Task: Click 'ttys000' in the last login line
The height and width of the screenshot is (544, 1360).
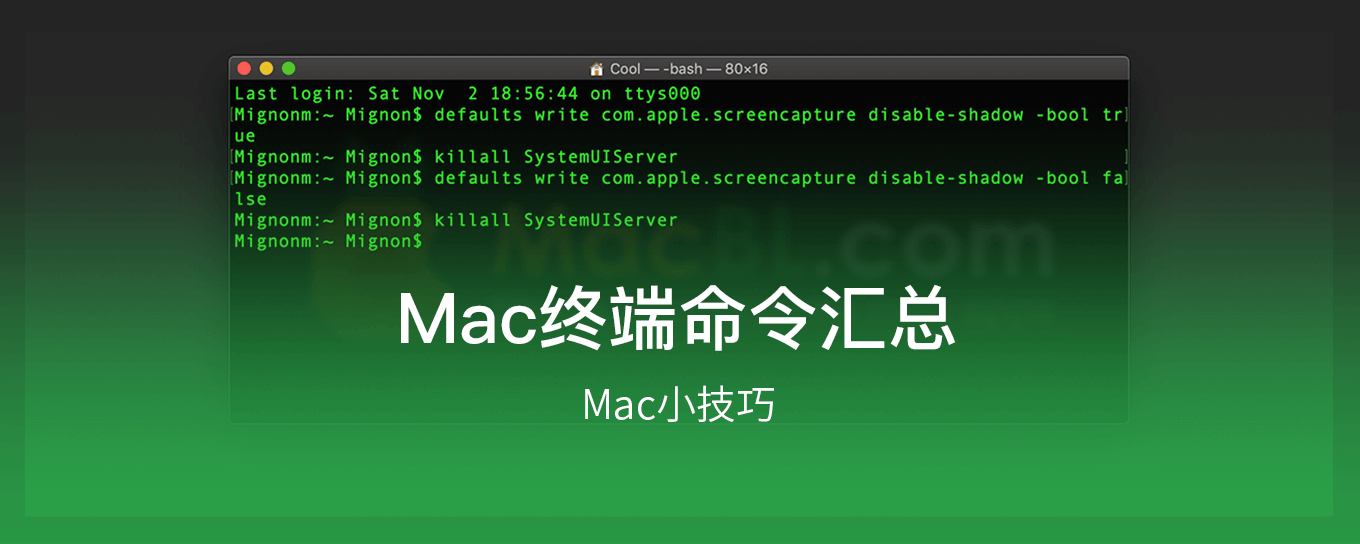Action: pos(662,94)
